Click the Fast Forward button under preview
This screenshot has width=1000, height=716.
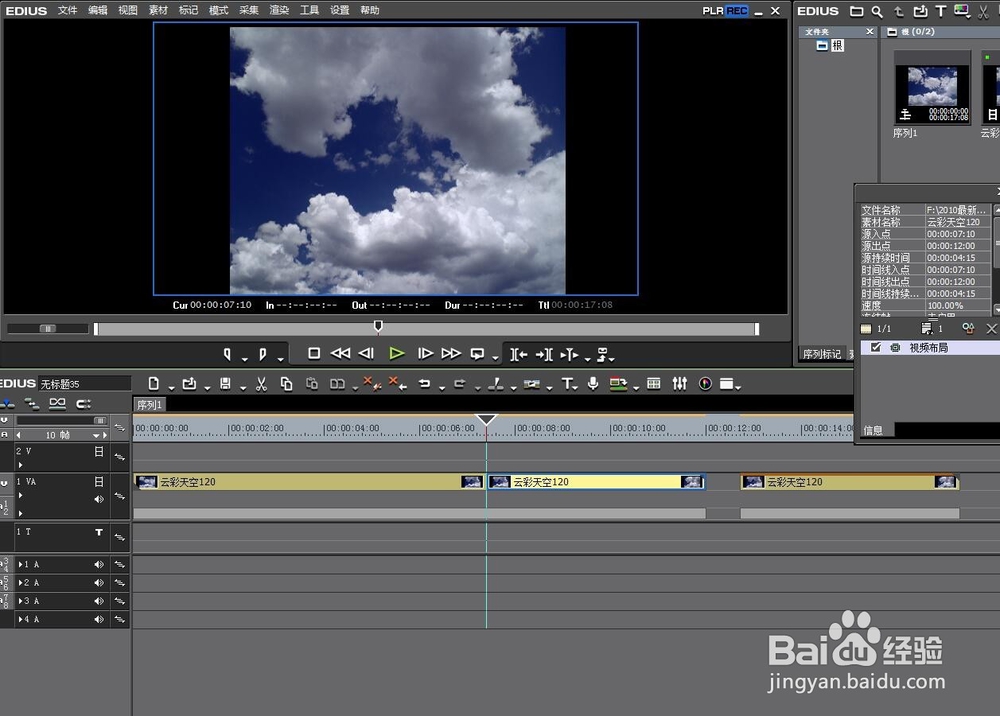pos(451,353)
